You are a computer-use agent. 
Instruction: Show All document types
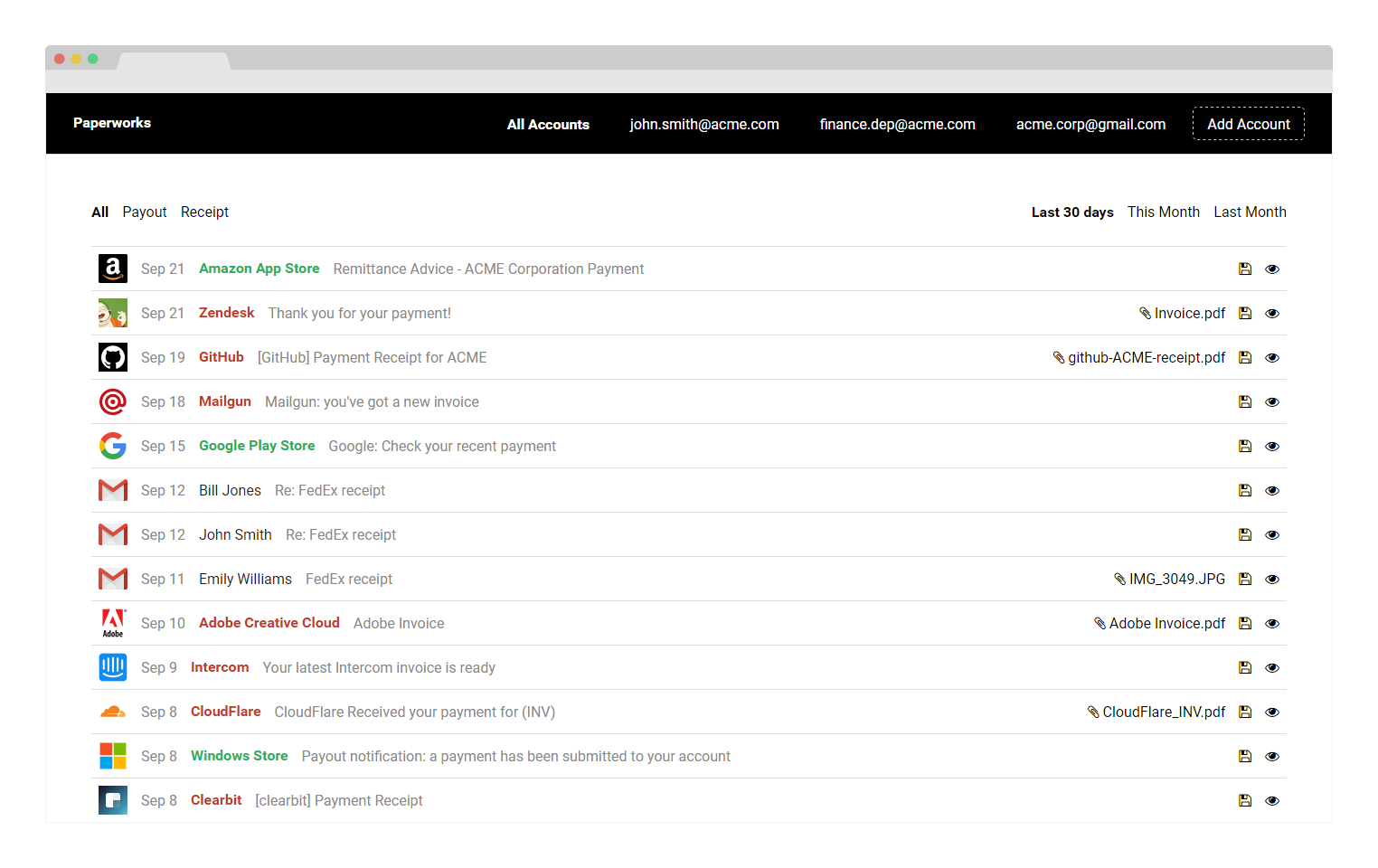click(x=99, y=212)
